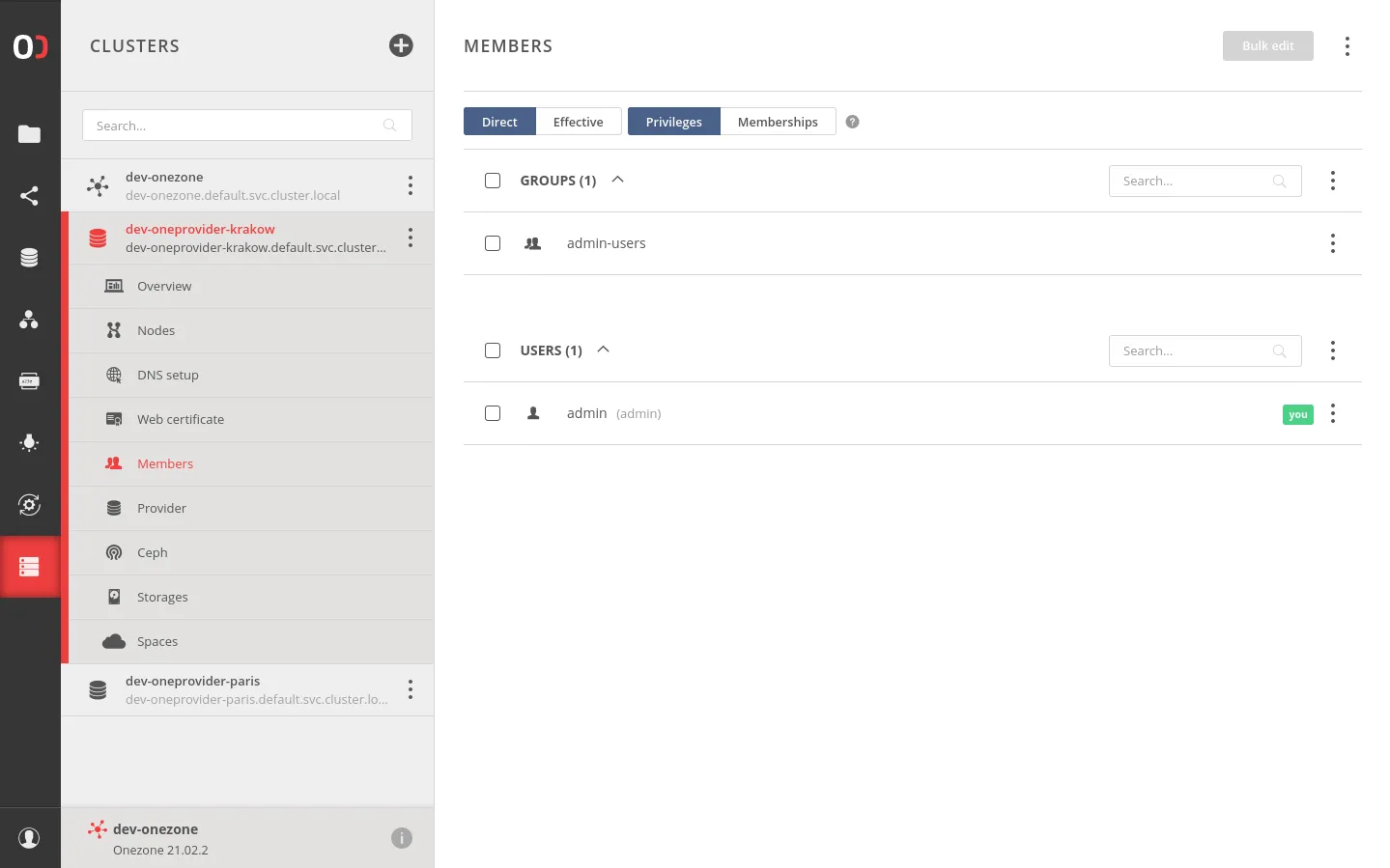1390x868 pixels.
Task: Open the Data section from the sidebar
Action: click(x=31, y=134)
